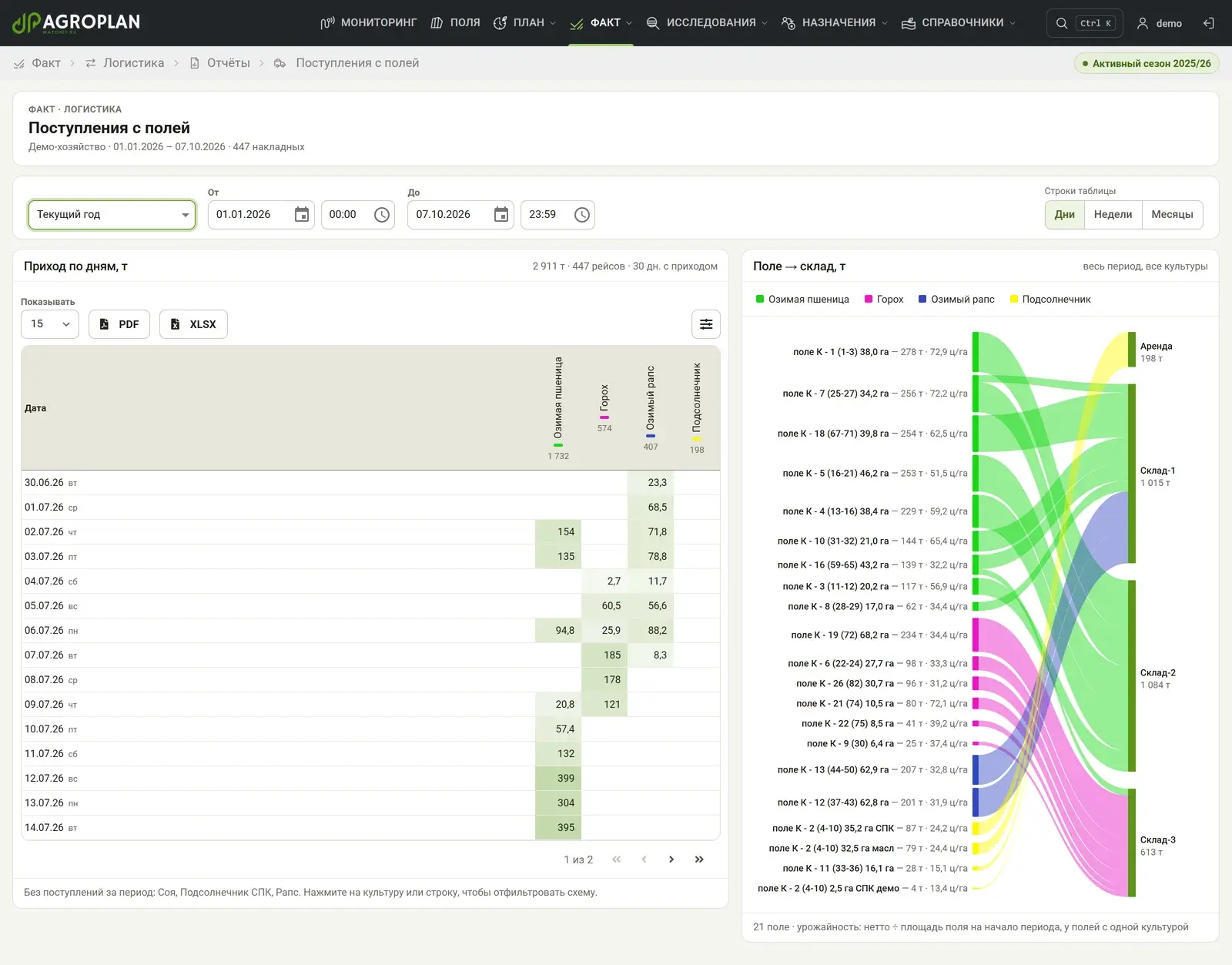Click the 00:00 start time field
Image resolution: width=1232 pixels, height=965 pixels.
tap(358, 215)
